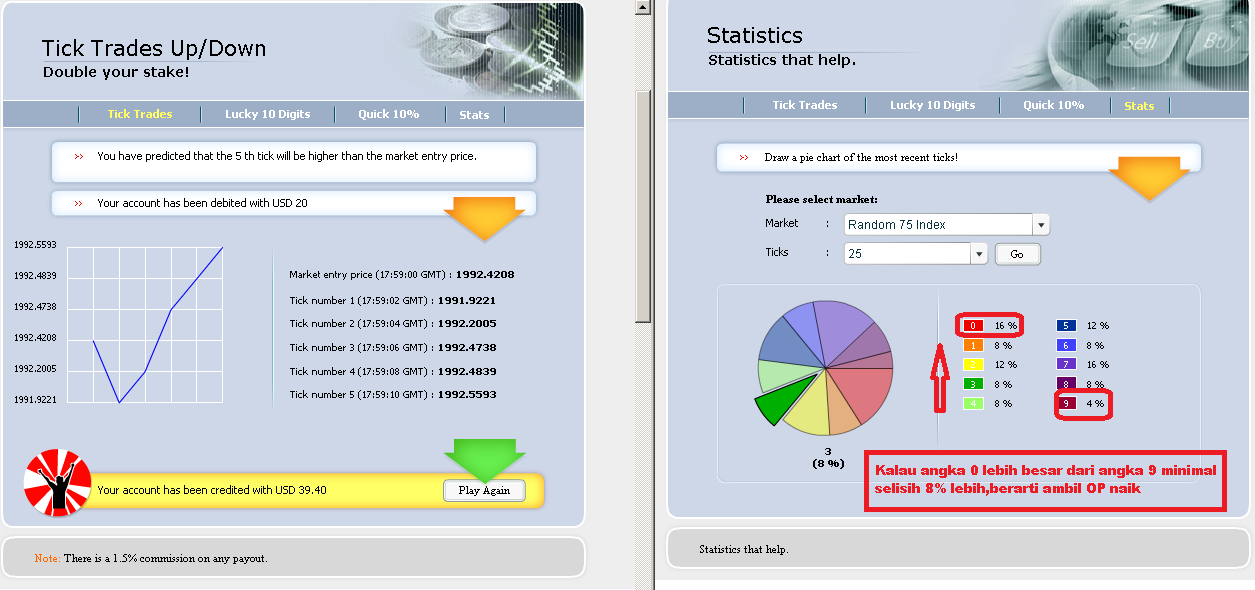
Task: Click light green digit 4 legend swatch
Action: [975, 404]
